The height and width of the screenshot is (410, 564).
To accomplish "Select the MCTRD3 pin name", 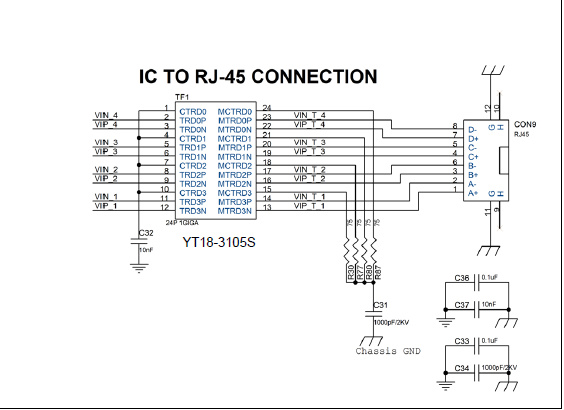I will pyautogui.click(x=235, y=193).
